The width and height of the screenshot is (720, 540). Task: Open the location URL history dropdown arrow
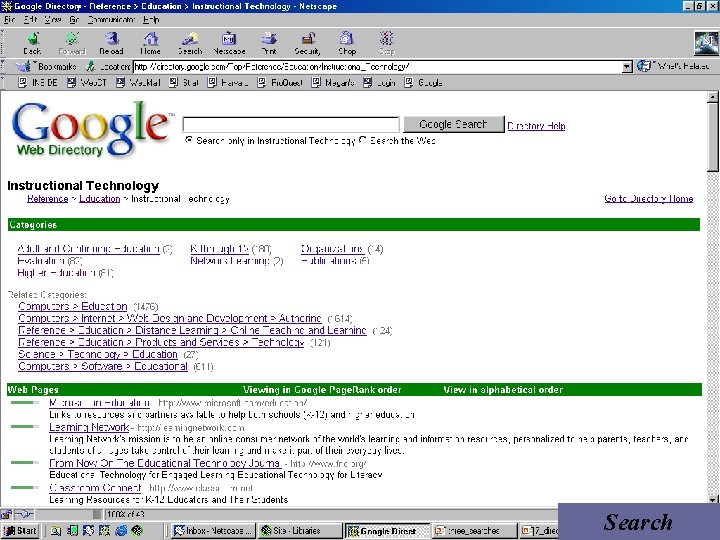(x=627, y=67)
